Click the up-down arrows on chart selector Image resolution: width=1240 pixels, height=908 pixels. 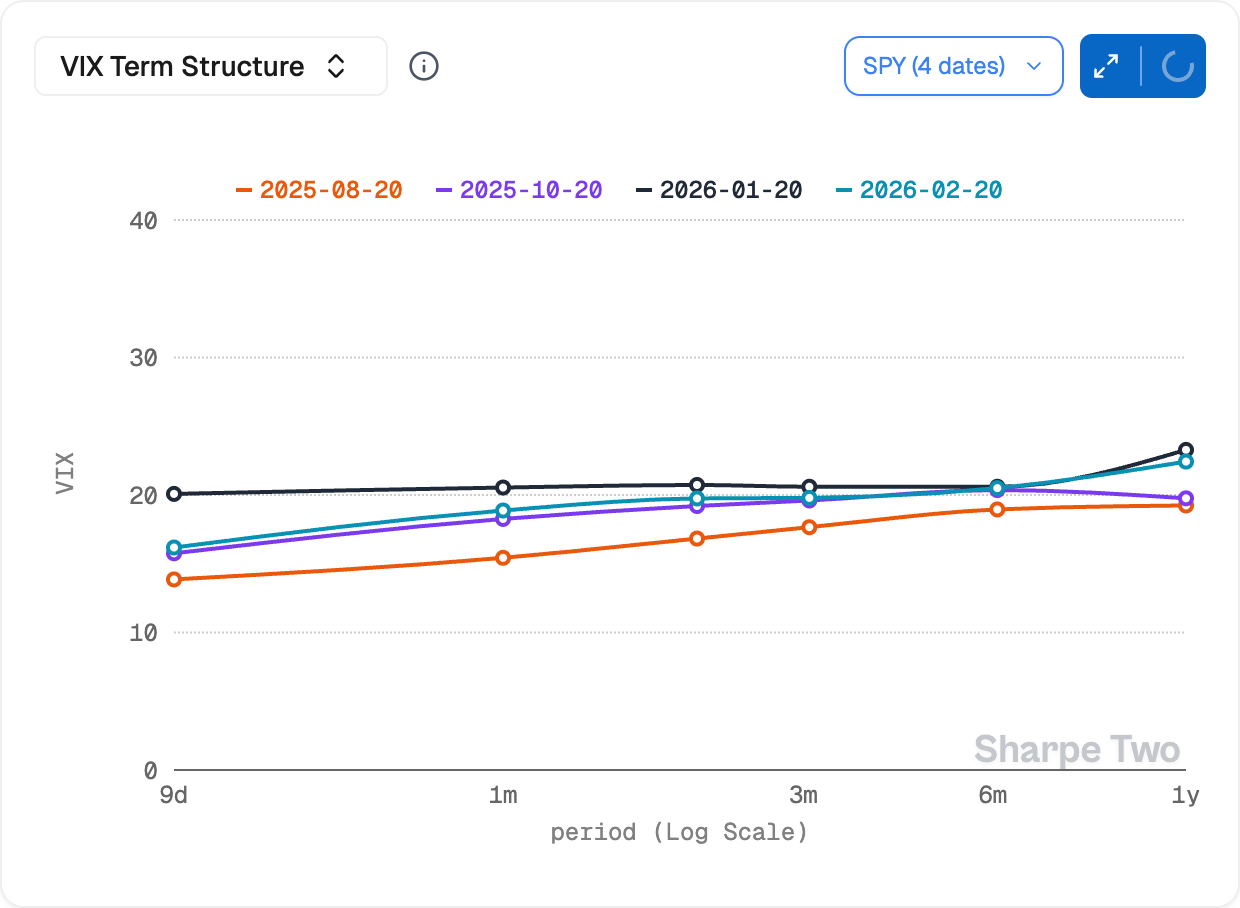(337, 67)
